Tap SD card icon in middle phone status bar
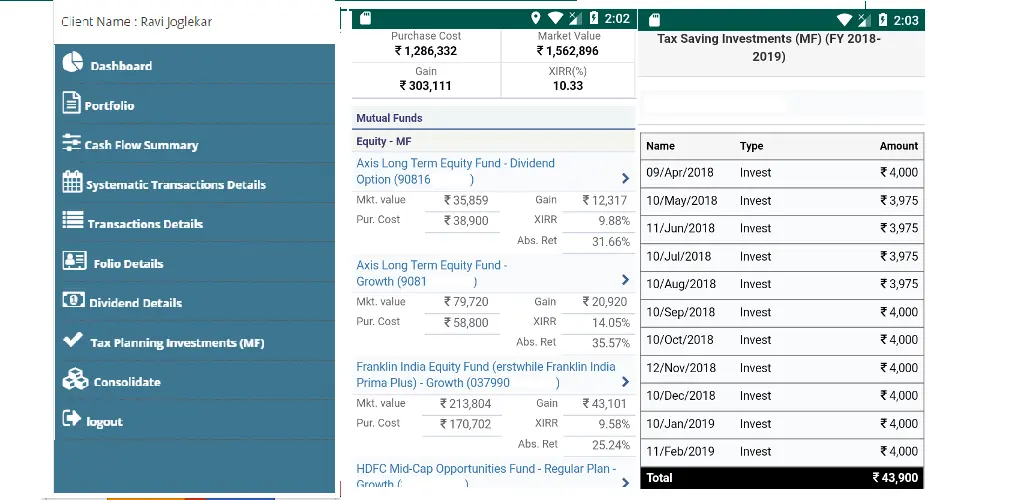This screenshot has height=500, width=1024. click(365, 19)
